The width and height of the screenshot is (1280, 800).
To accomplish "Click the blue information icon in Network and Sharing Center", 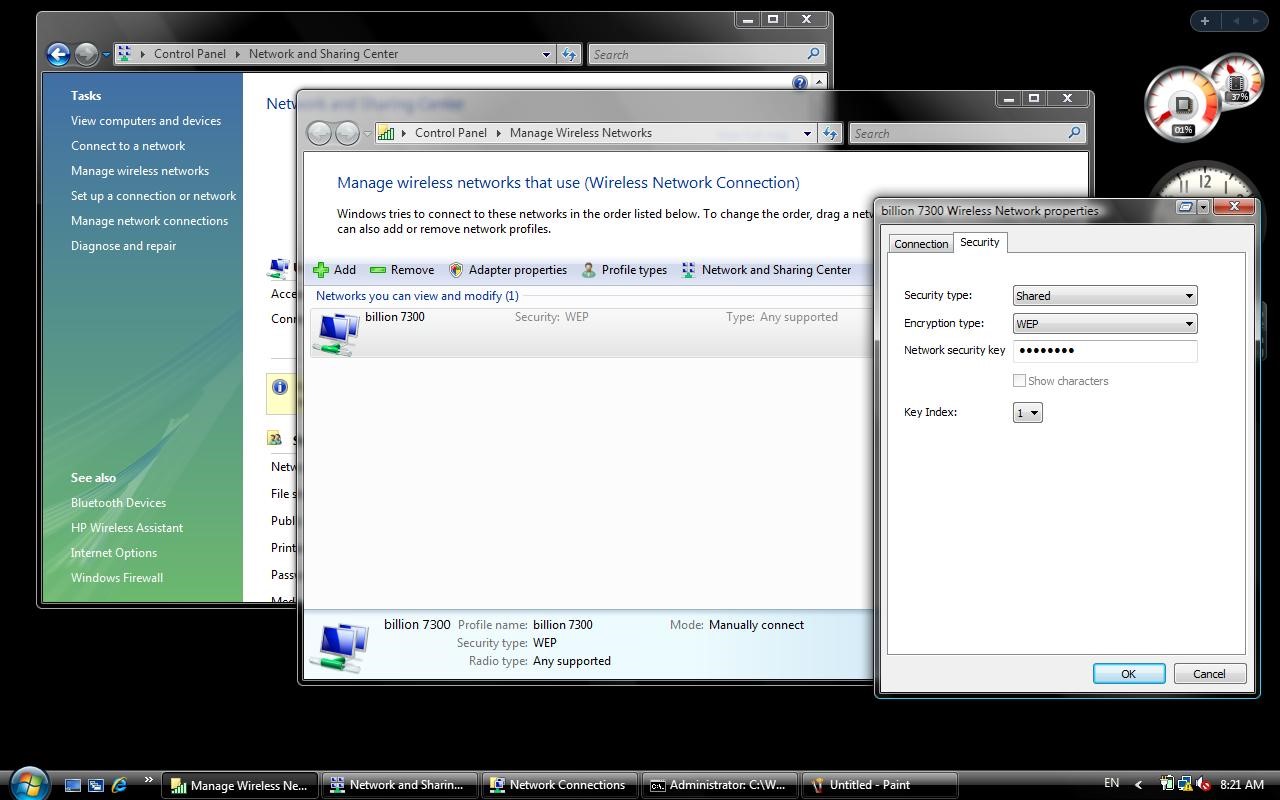I will coord(280,387).
